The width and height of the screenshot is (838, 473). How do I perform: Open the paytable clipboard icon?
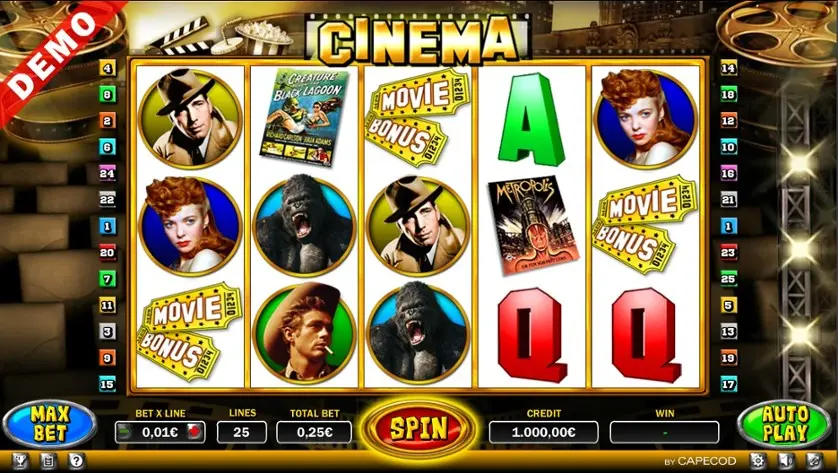(48, 460)
